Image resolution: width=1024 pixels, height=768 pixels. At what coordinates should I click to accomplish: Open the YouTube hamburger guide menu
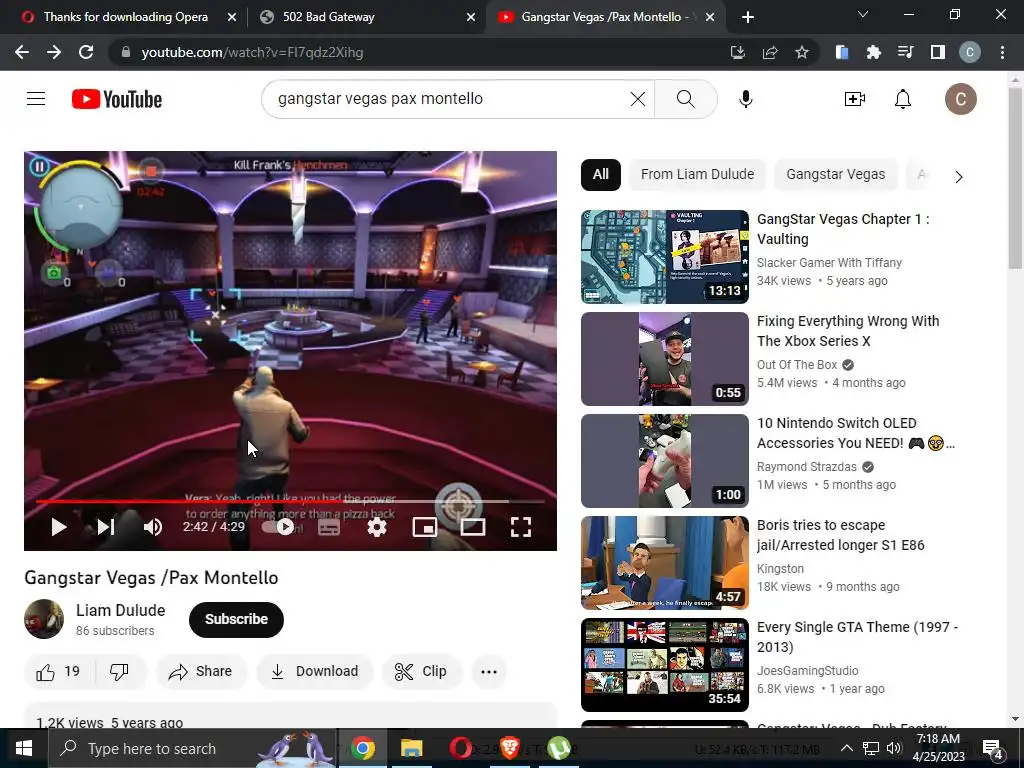(36, 99)
